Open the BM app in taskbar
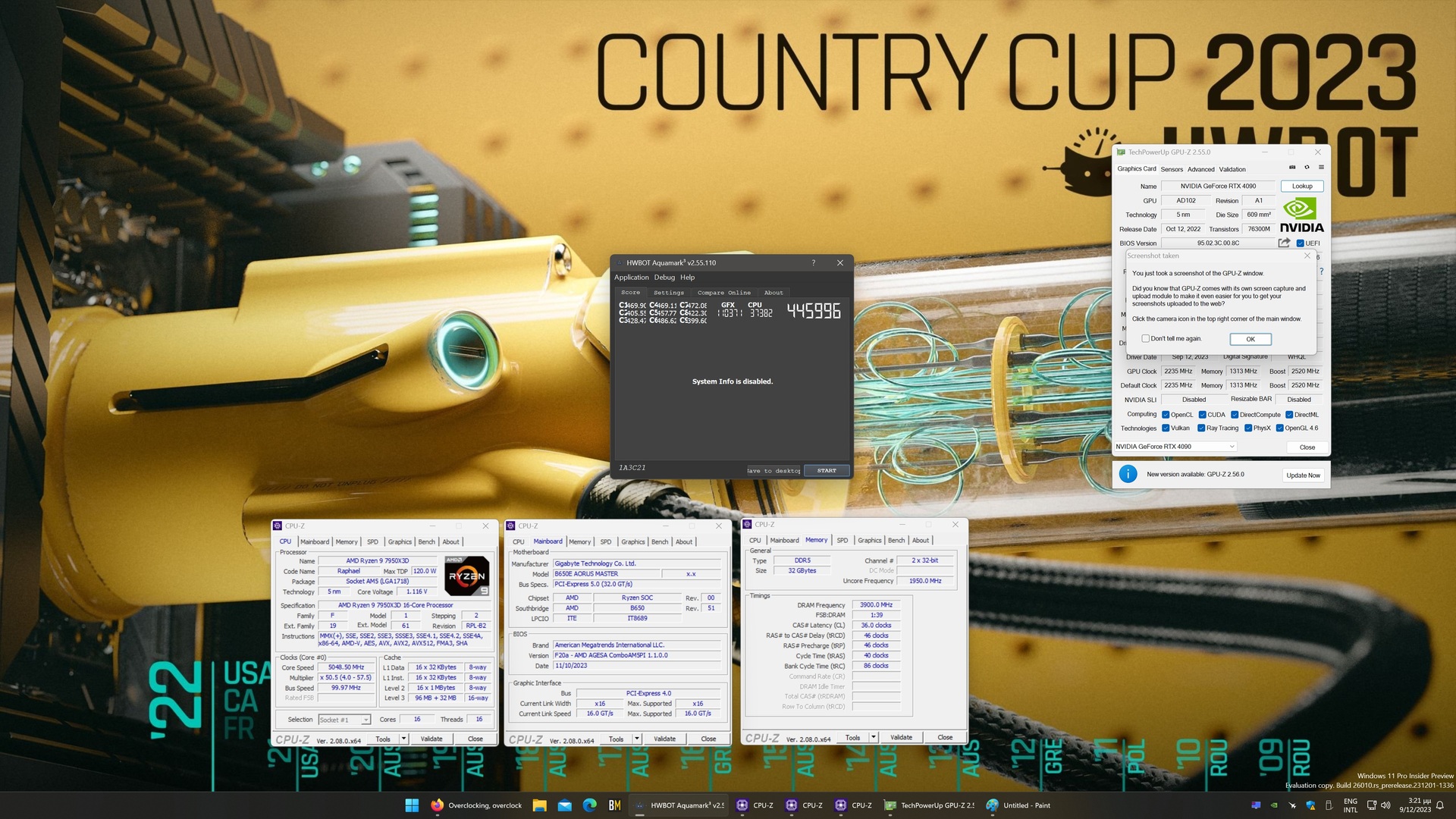The height and width of the screenshot is (819, 1456). pos(615,805)
